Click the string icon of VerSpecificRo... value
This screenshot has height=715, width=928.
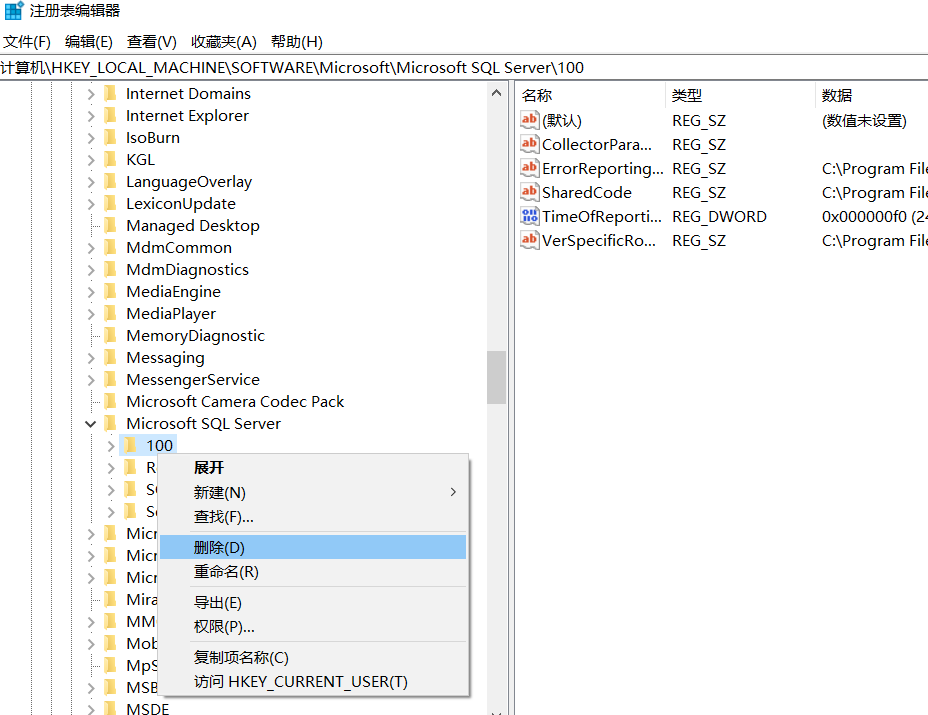tap(530, 240)
